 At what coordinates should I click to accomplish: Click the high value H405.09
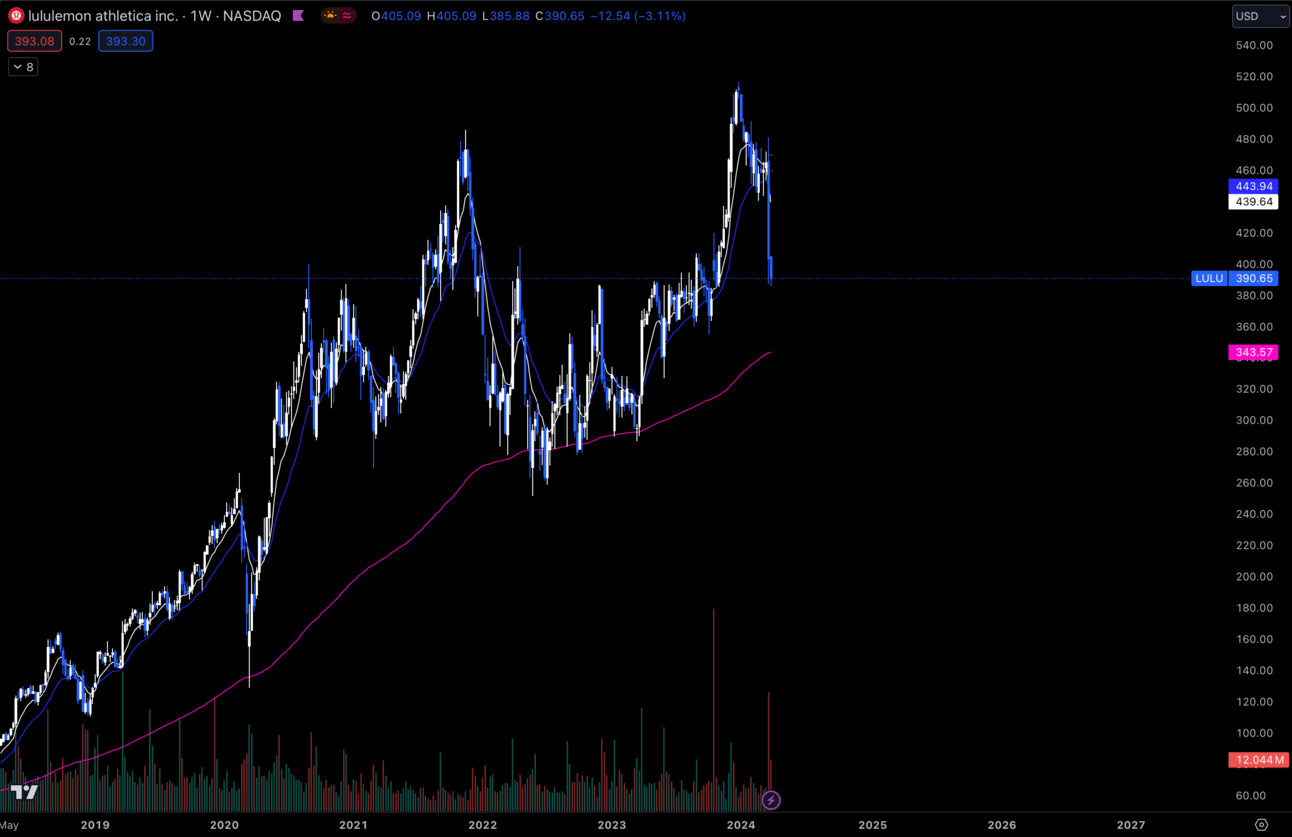[x=451, y=16]
